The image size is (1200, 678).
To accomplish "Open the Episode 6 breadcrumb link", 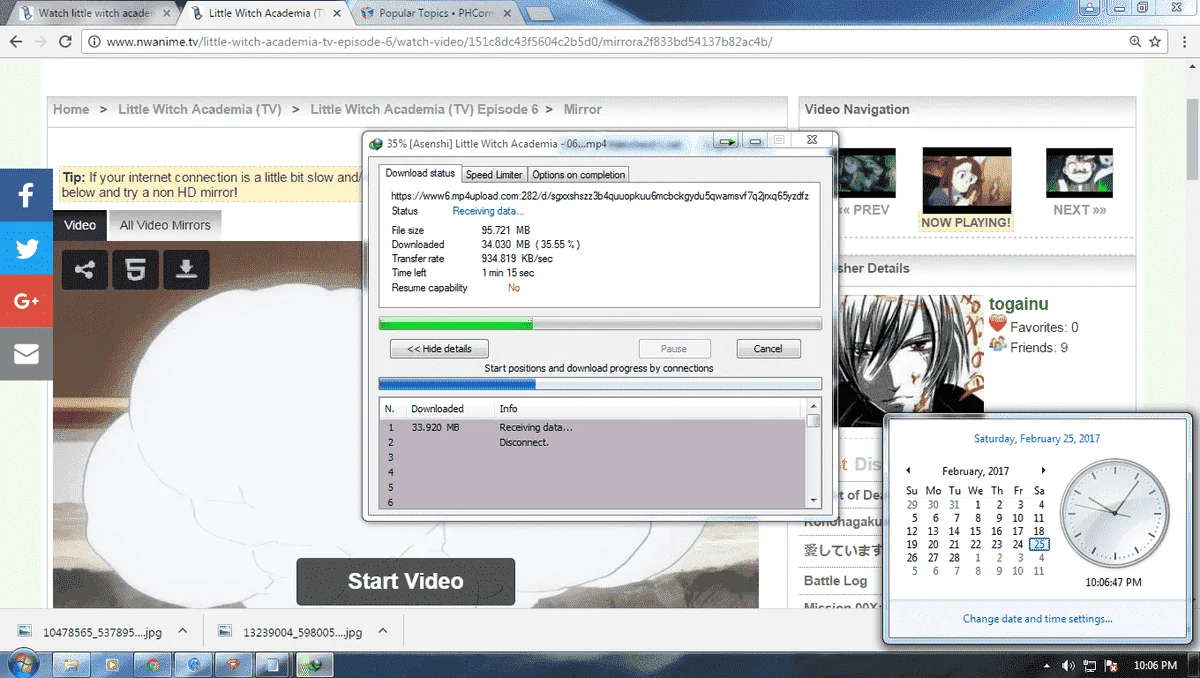I will point(424,109).
